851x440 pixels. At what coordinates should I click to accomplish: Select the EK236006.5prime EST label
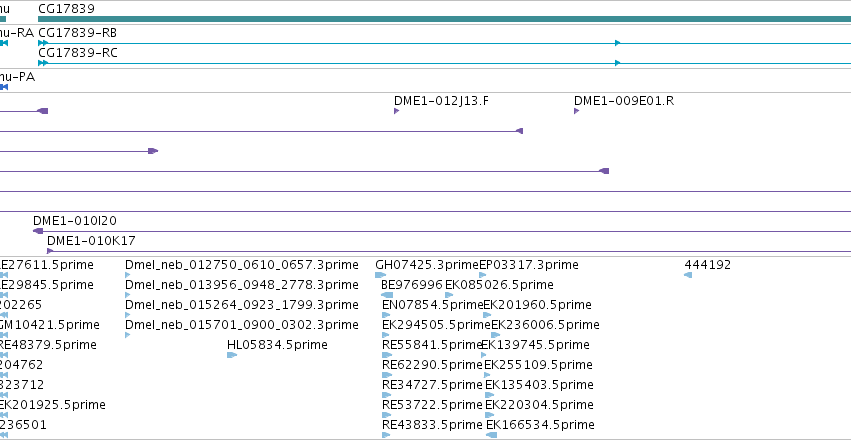(545, 324)
